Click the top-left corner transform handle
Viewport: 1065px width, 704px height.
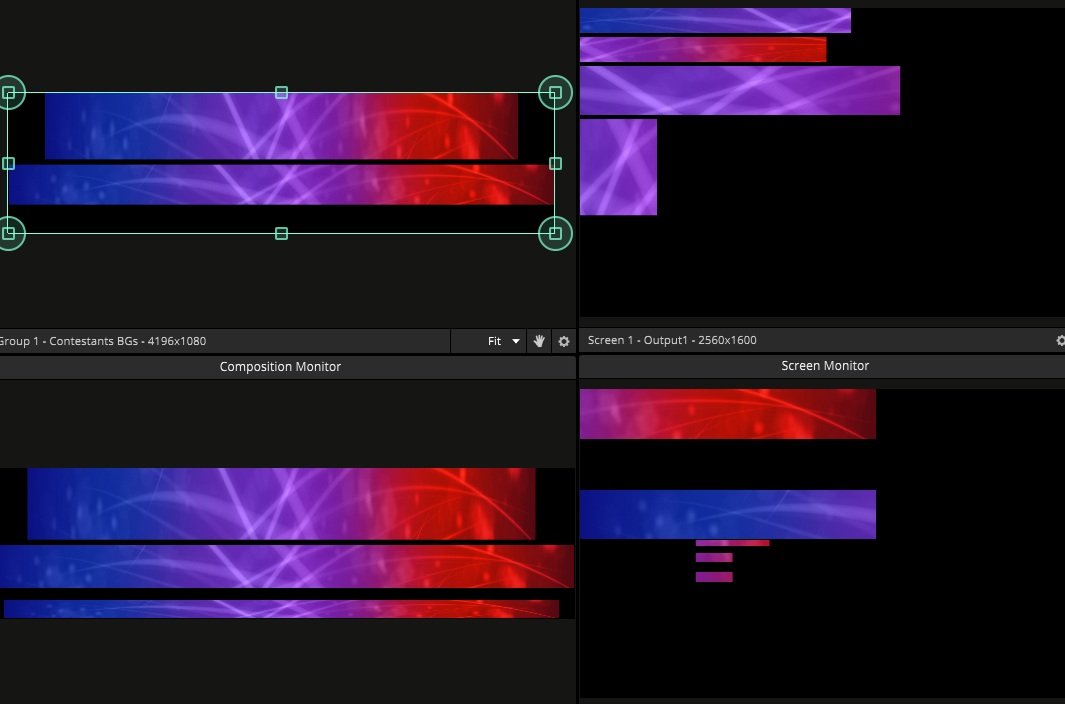pyautogui.click(x=9, y=93)
